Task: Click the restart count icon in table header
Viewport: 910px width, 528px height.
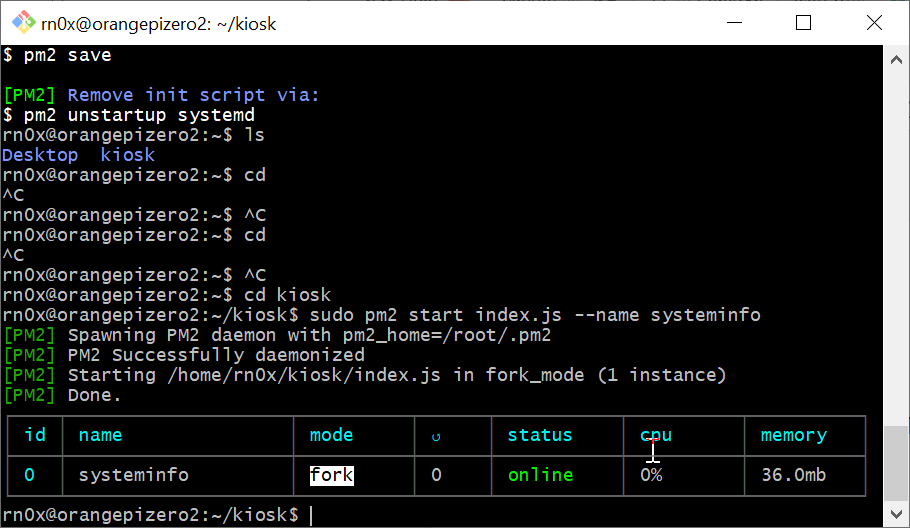Action: [435, 436]
